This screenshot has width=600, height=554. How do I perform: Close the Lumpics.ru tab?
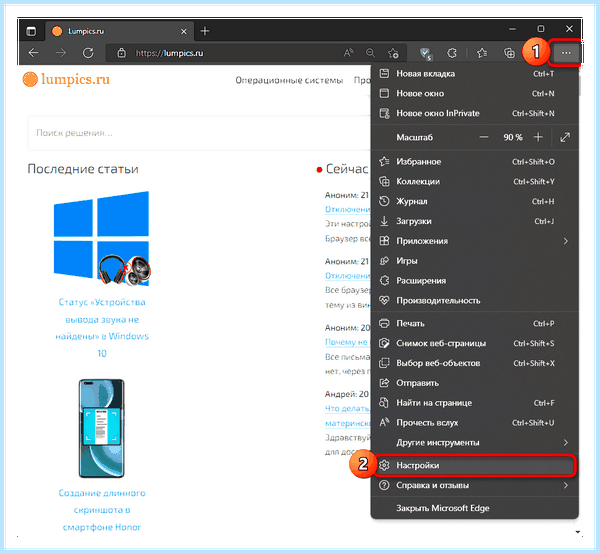[184, 31]
